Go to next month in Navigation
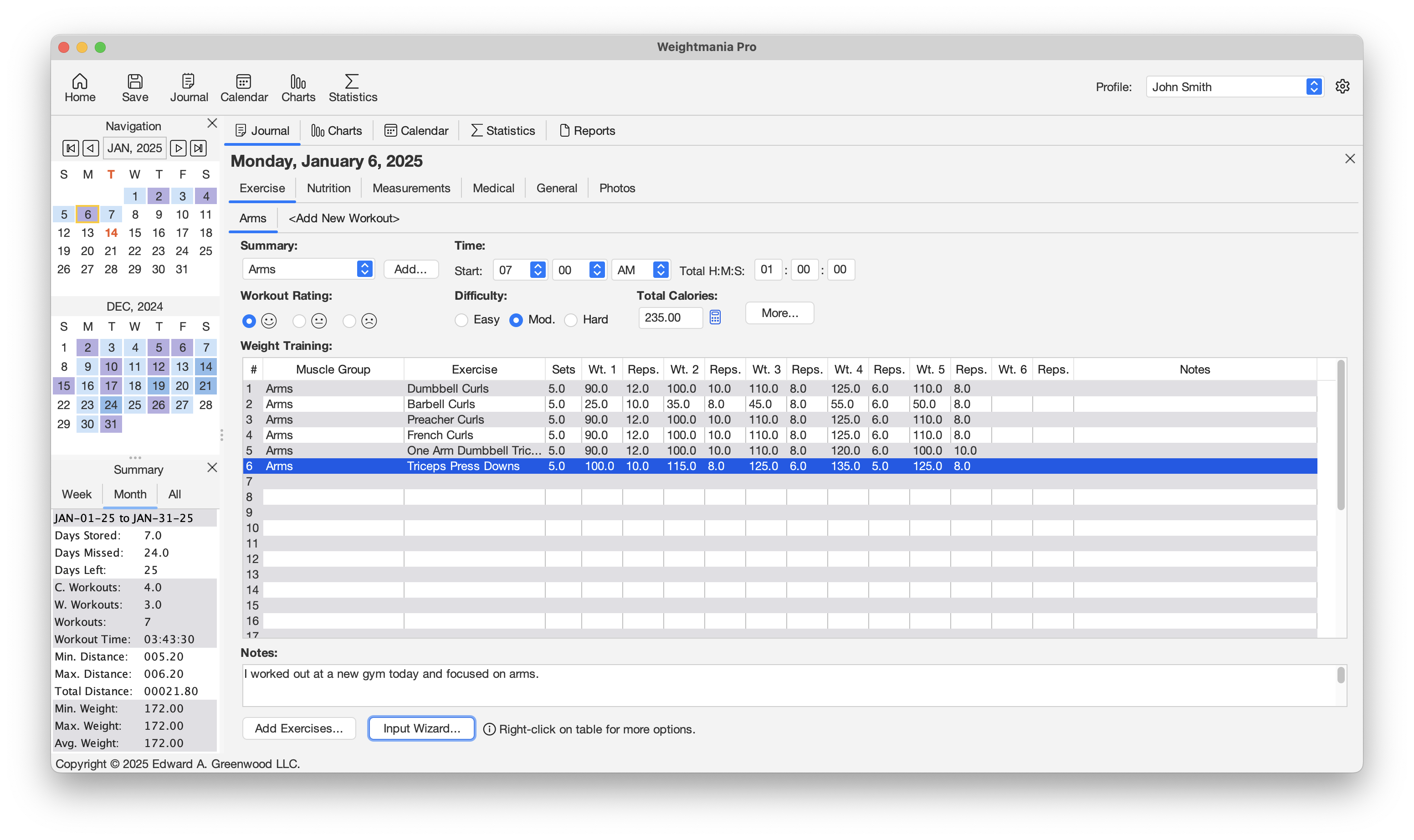This screenshot has height=840, width=1414. [x=178, y=149]
